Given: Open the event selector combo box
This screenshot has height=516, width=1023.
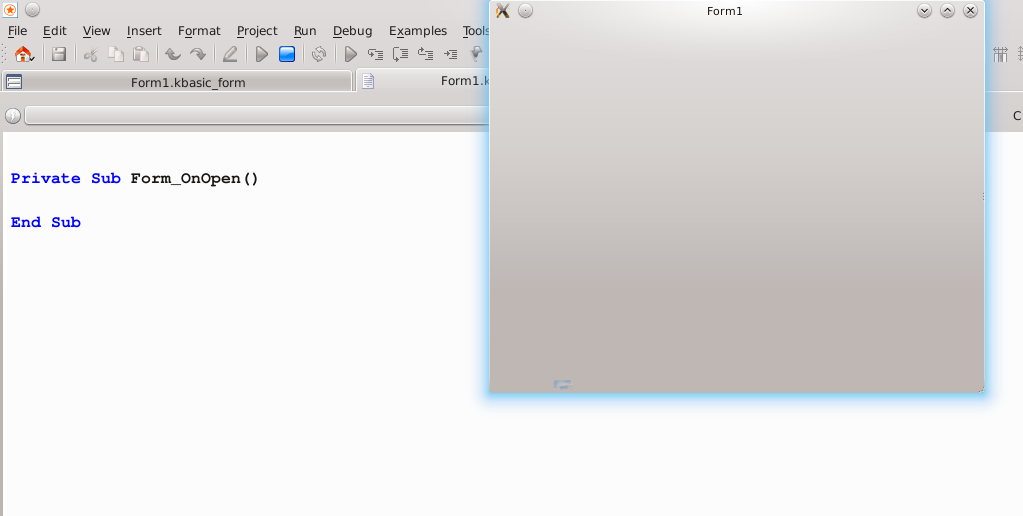Looking at the screenshot, I should point(255,116).
